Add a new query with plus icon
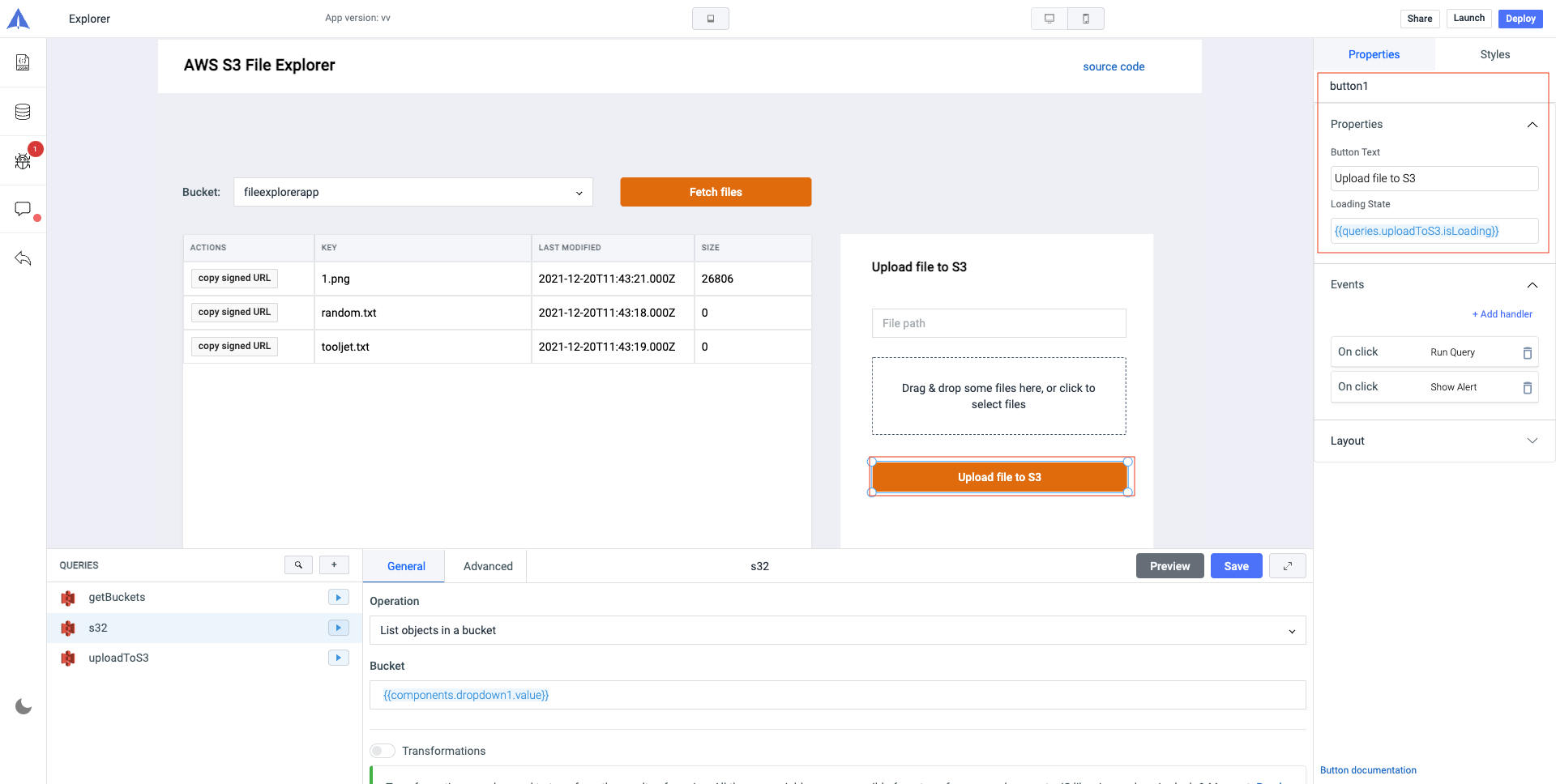 tap(334, 565)
